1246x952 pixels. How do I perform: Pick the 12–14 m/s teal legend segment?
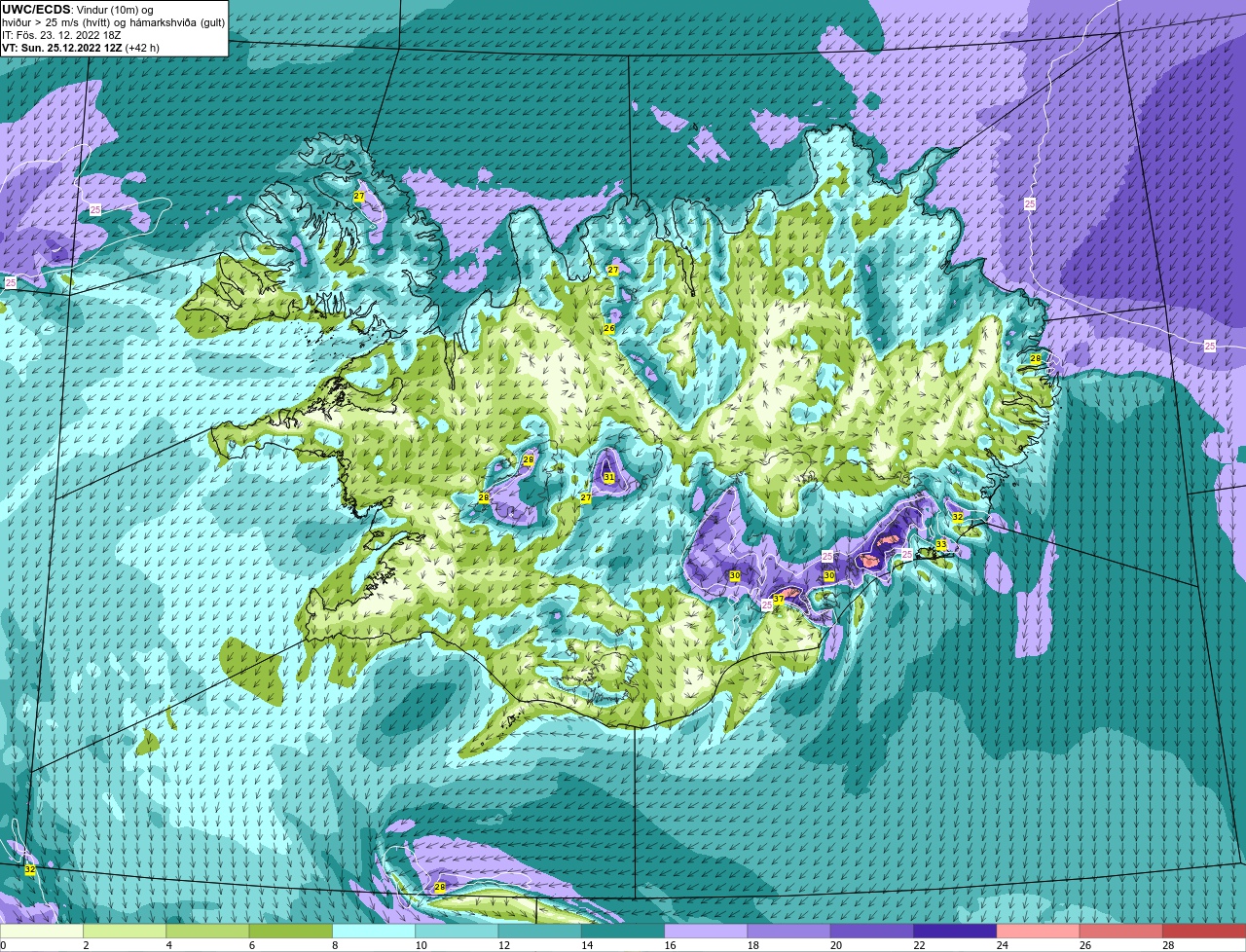(x=539, y=931)
